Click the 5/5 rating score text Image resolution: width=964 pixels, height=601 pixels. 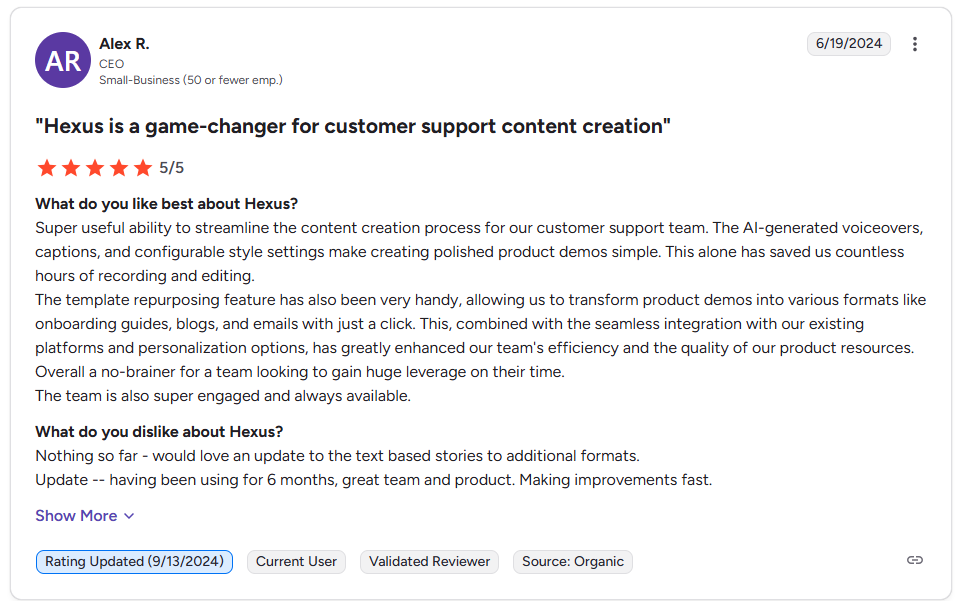point(172,168)
